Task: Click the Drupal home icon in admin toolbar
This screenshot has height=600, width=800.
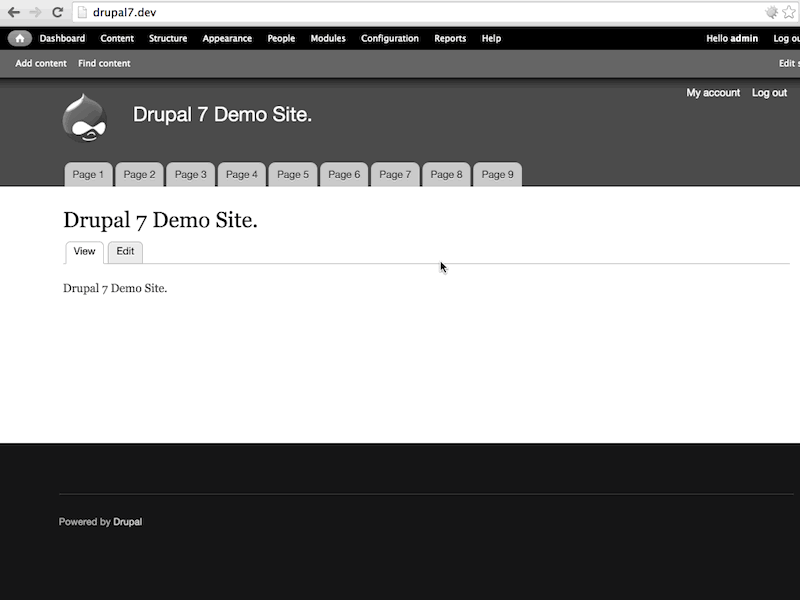Action: click(17, 37)
